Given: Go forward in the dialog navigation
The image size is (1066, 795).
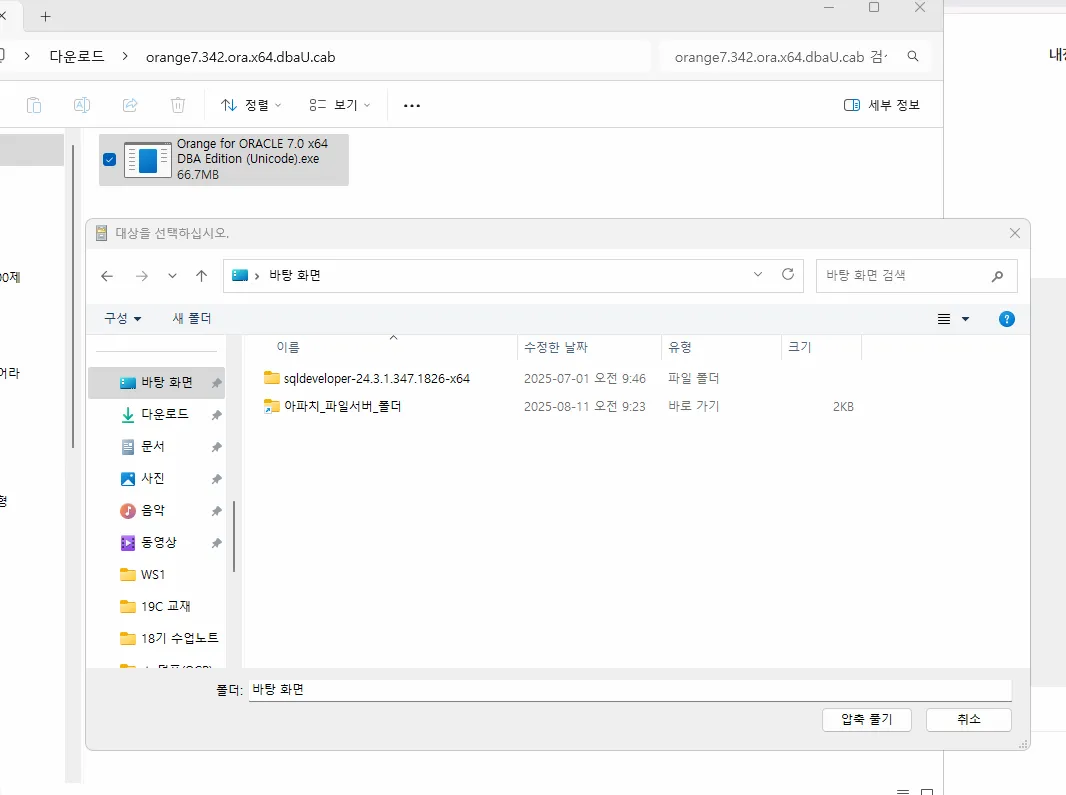Looking at the screenshot, I should pyautogui.click(x=141, y=276).
